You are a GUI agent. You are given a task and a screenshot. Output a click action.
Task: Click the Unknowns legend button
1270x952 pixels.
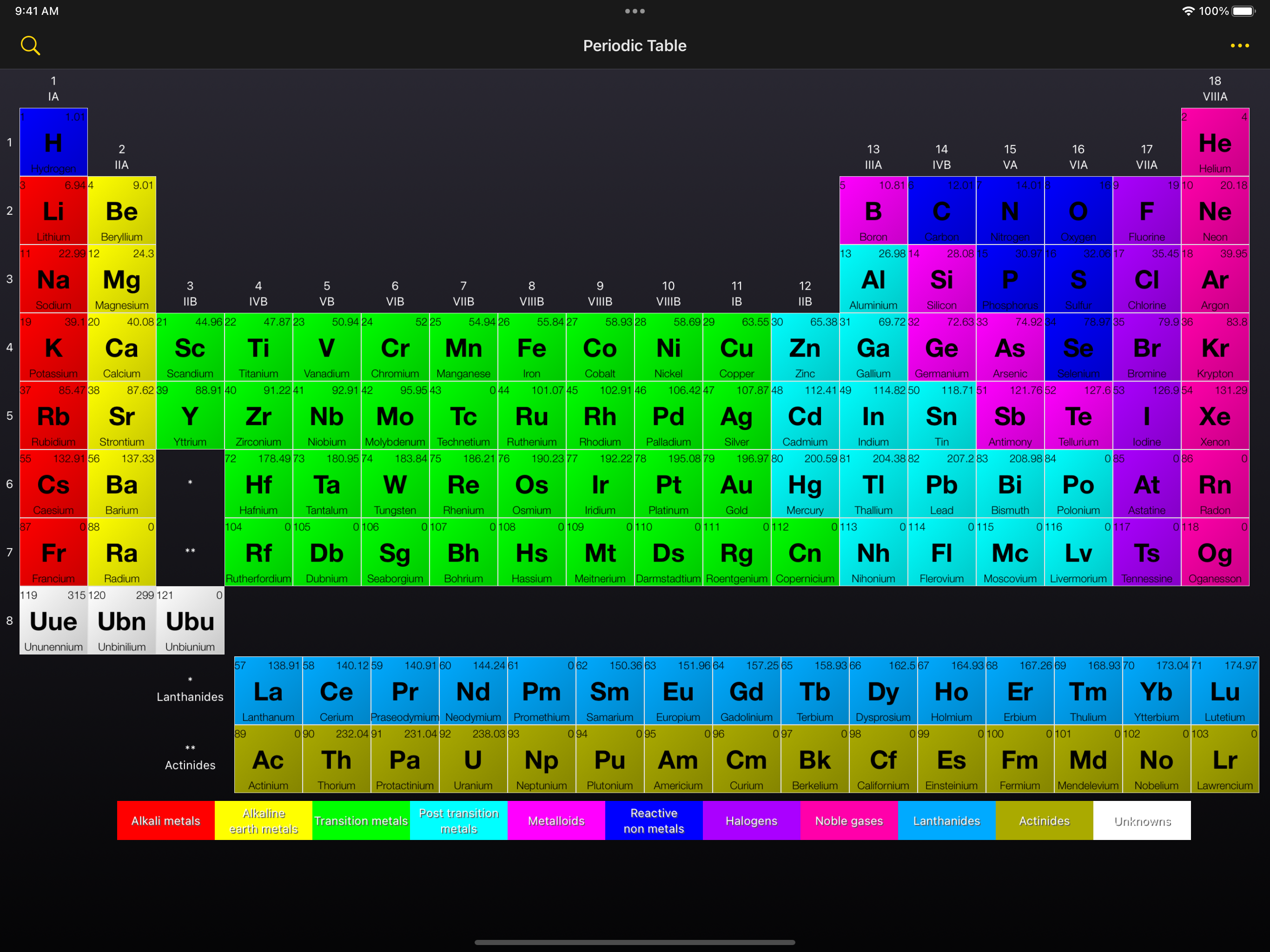click(x=1142, y=820)
